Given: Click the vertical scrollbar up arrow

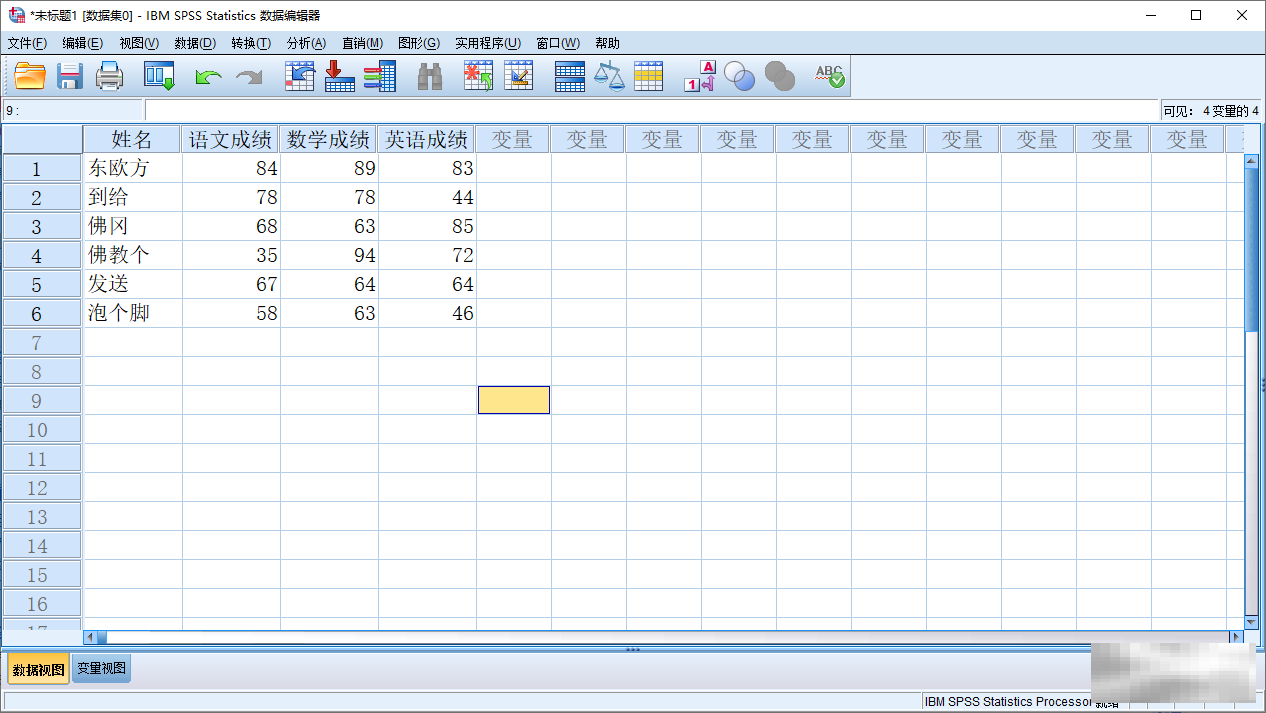Looking at the screenshot, I should tap(1251, 160).
